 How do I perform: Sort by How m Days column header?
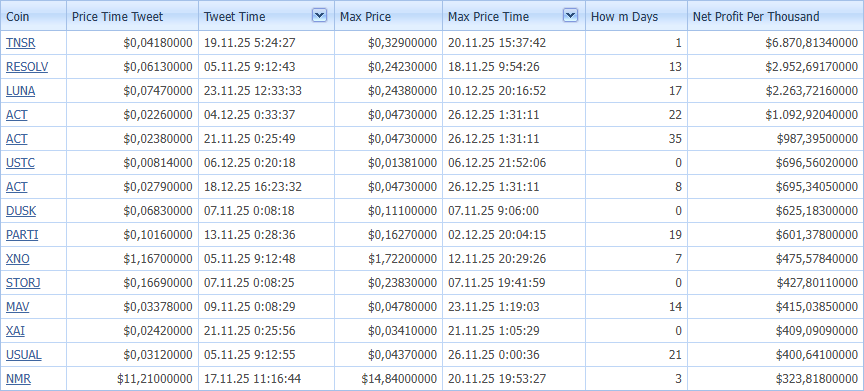636,16
